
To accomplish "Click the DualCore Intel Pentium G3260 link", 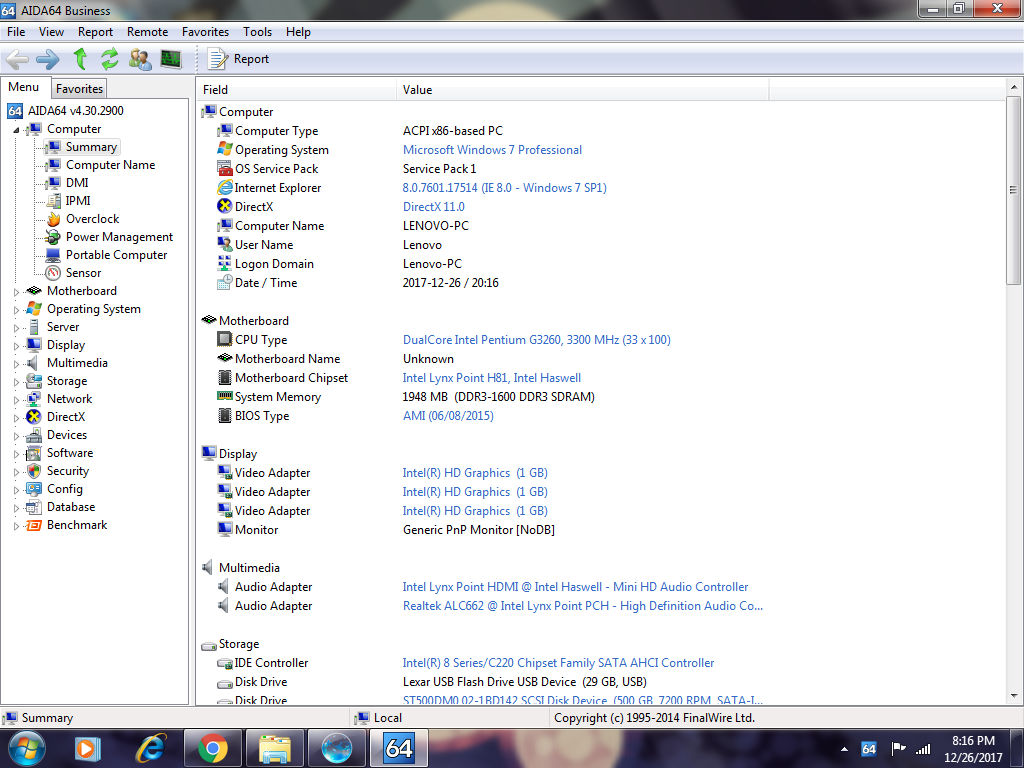I will click(x=536, y=340).
